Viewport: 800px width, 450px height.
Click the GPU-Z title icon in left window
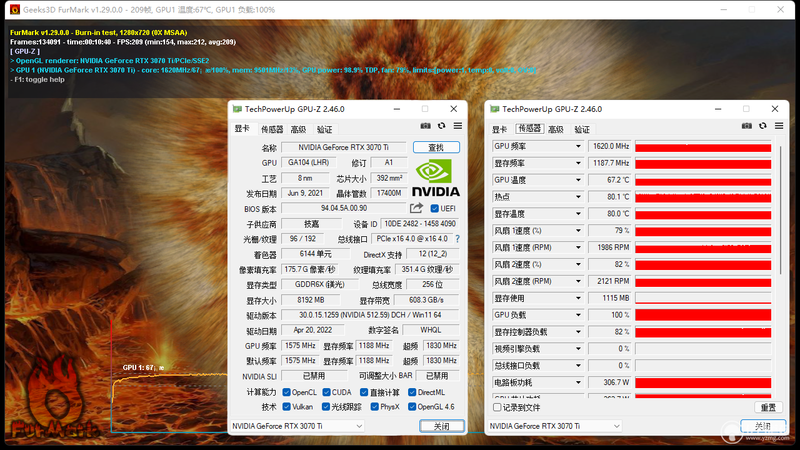coord(237,109)
